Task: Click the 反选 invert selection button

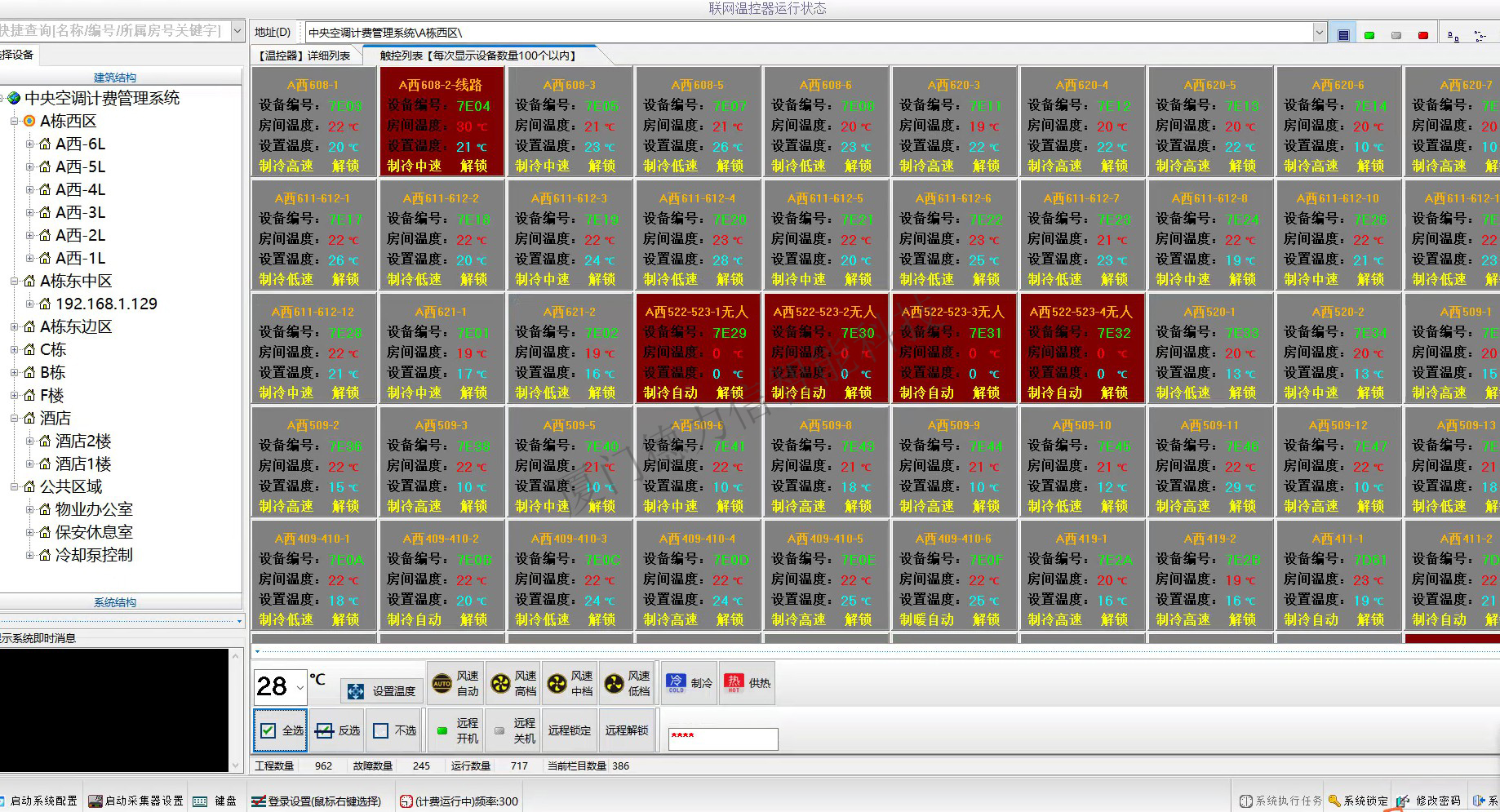Action: click(338, 730)
